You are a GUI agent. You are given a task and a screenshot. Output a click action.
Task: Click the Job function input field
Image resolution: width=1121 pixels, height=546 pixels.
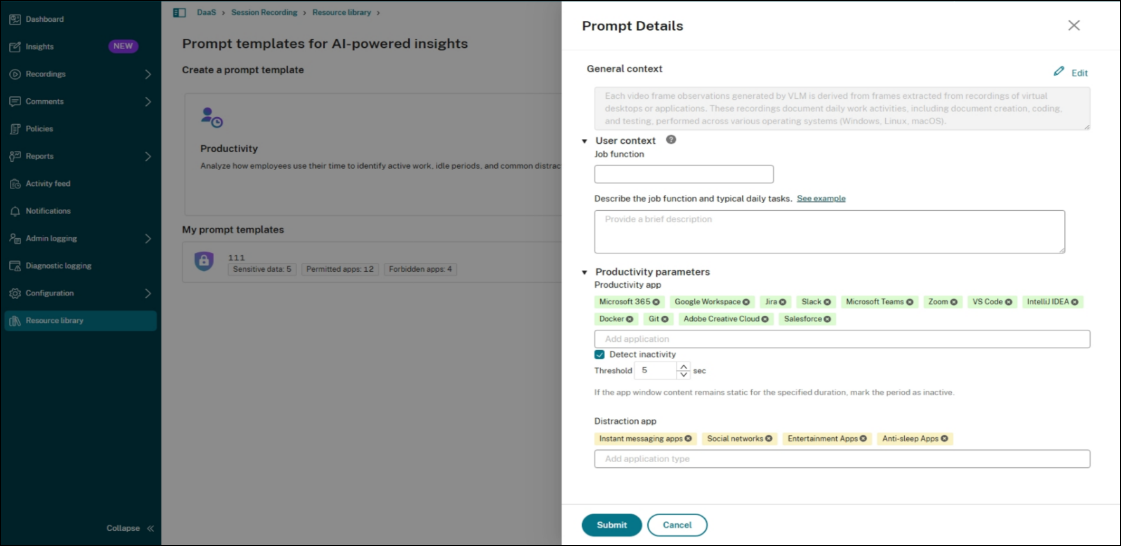point(683,174)
